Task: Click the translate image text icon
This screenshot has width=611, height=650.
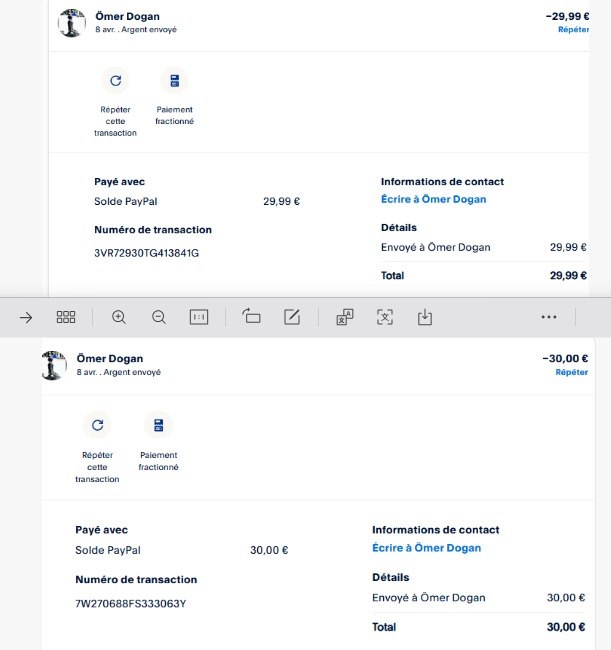Action: click(x=344, y=317)
